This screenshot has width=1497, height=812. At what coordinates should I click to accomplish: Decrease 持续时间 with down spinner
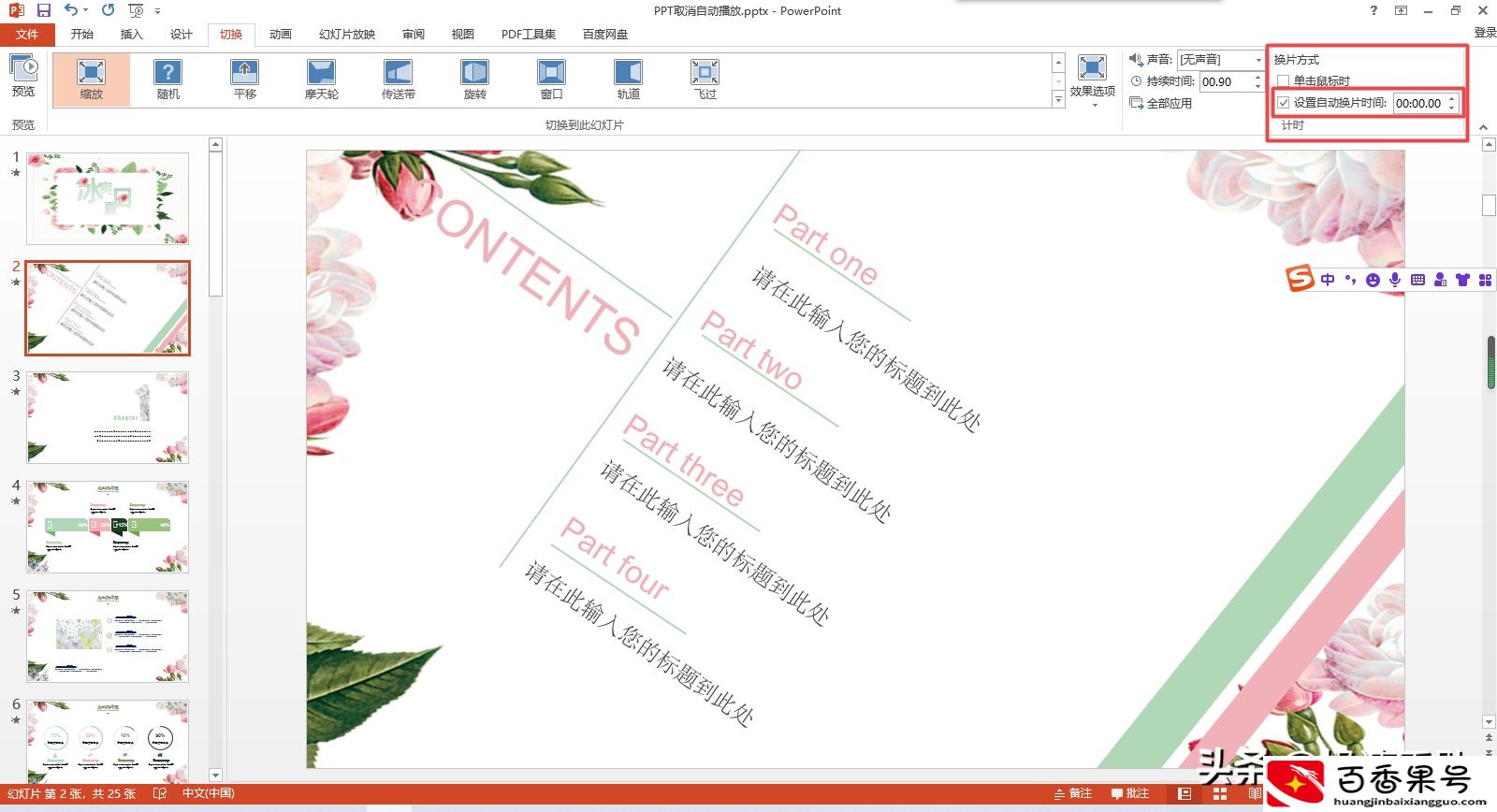[1258, 86]
